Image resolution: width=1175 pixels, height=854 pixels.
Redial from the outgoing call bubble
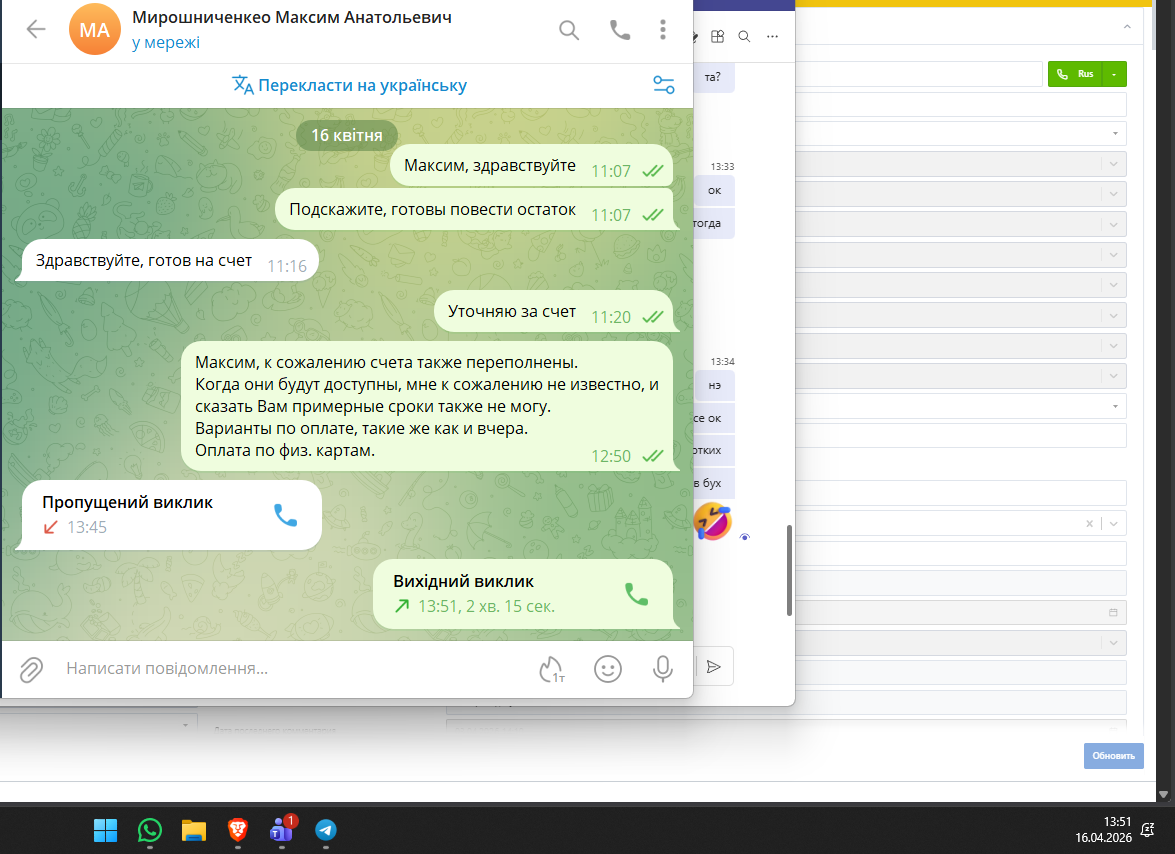636,594
